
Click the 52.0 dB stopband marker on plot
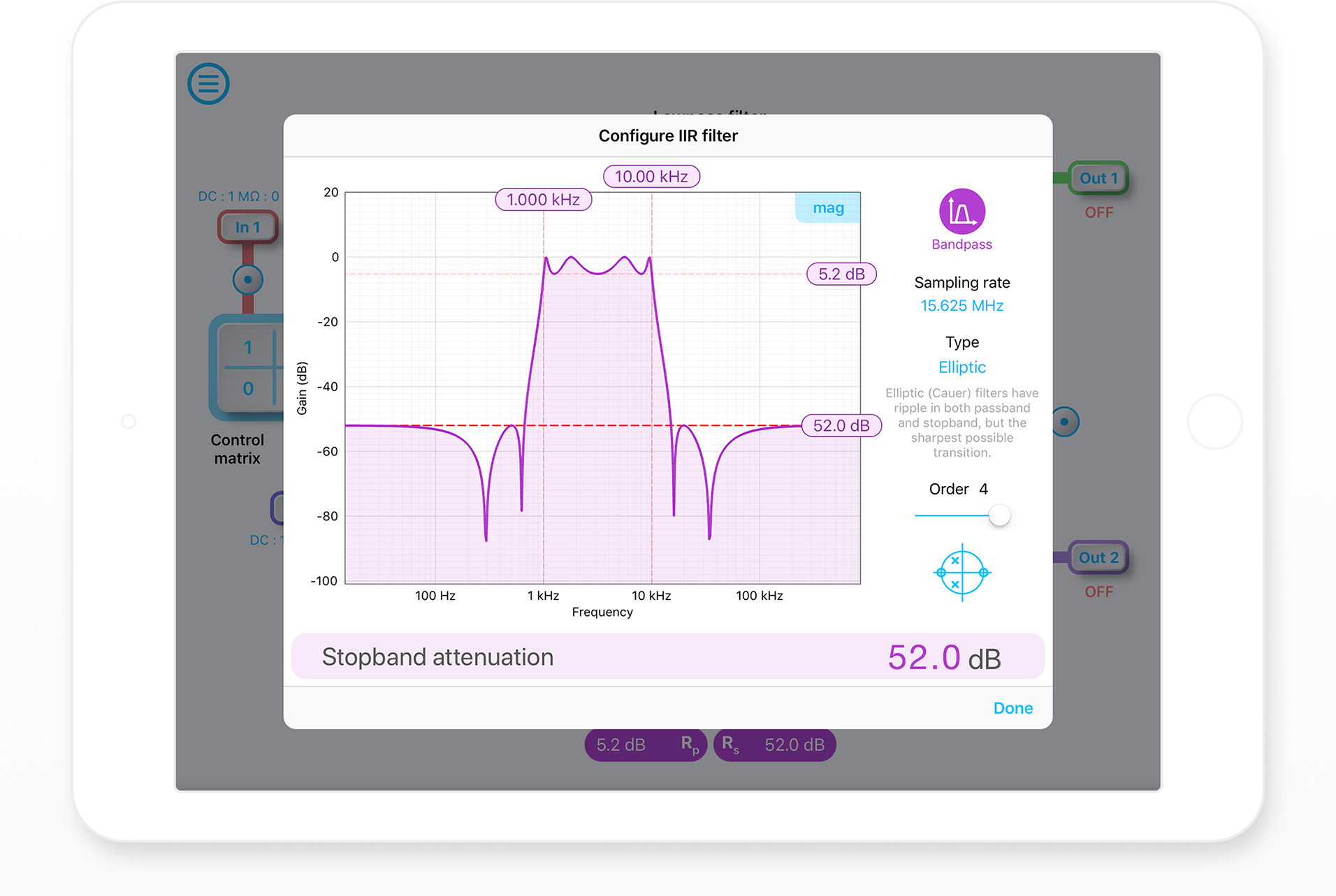coord(841,426)
